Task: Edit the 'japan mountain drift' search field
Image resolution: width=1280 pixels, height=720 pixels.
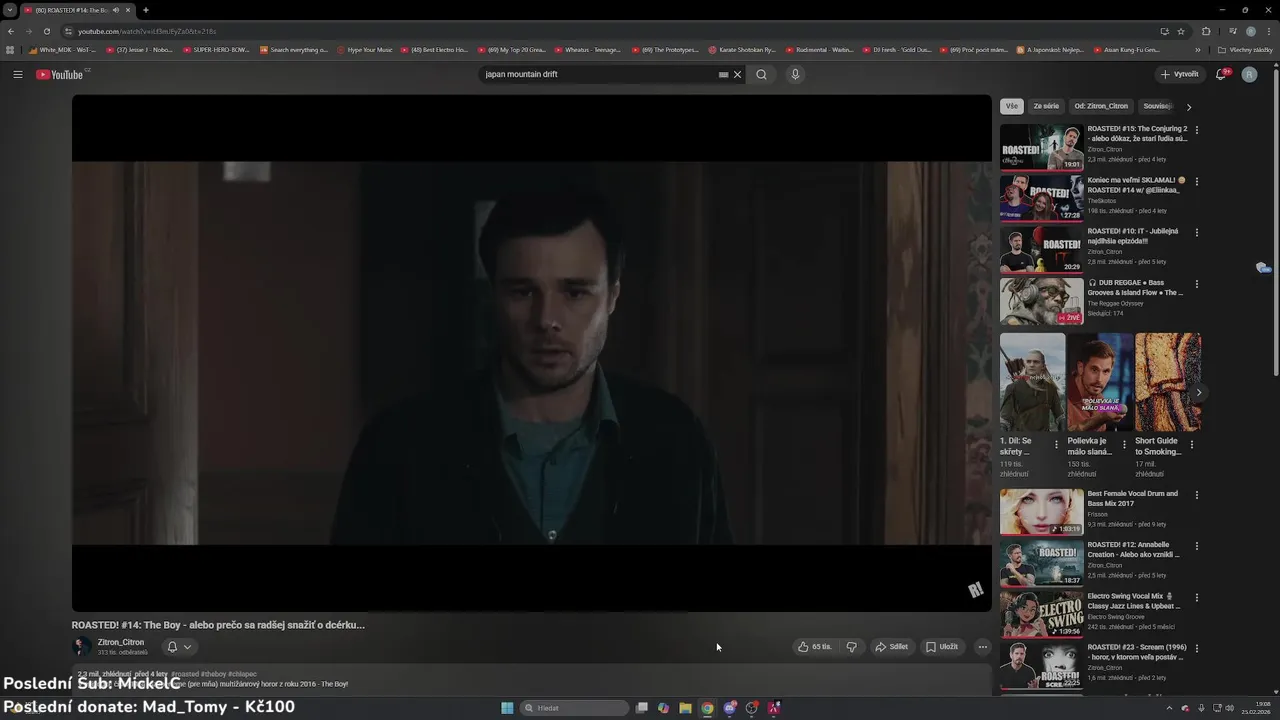Action: click(x=598, y=74)
